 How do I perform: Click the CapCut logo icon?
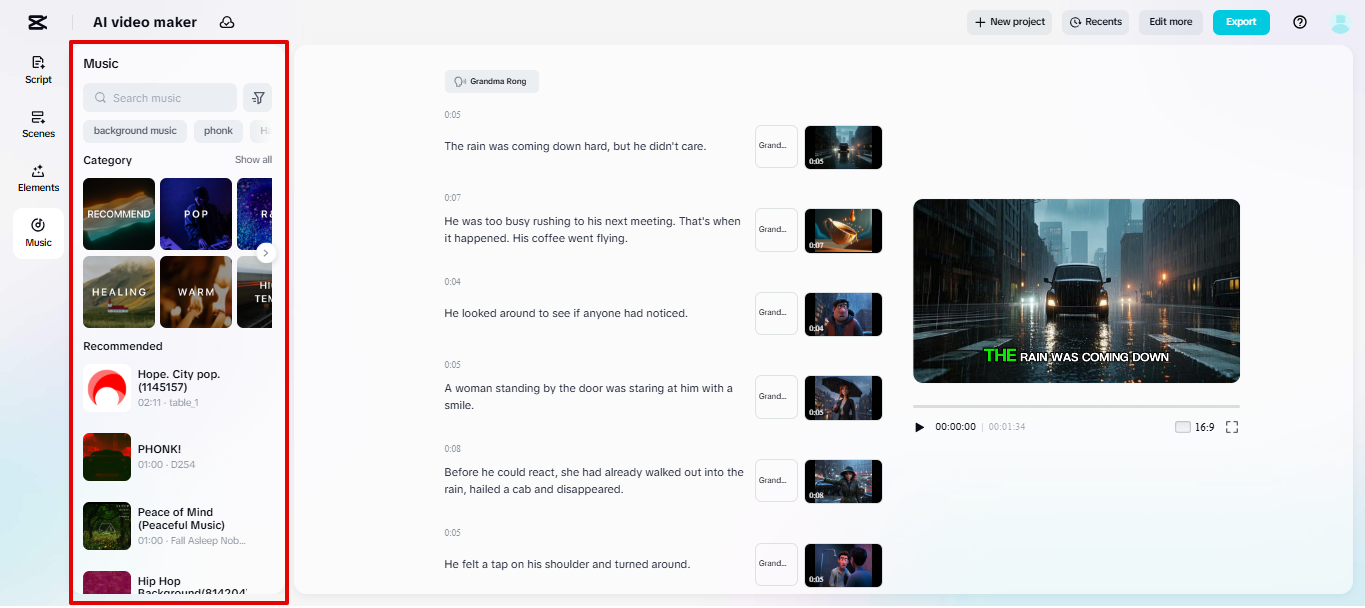[38, 22]
